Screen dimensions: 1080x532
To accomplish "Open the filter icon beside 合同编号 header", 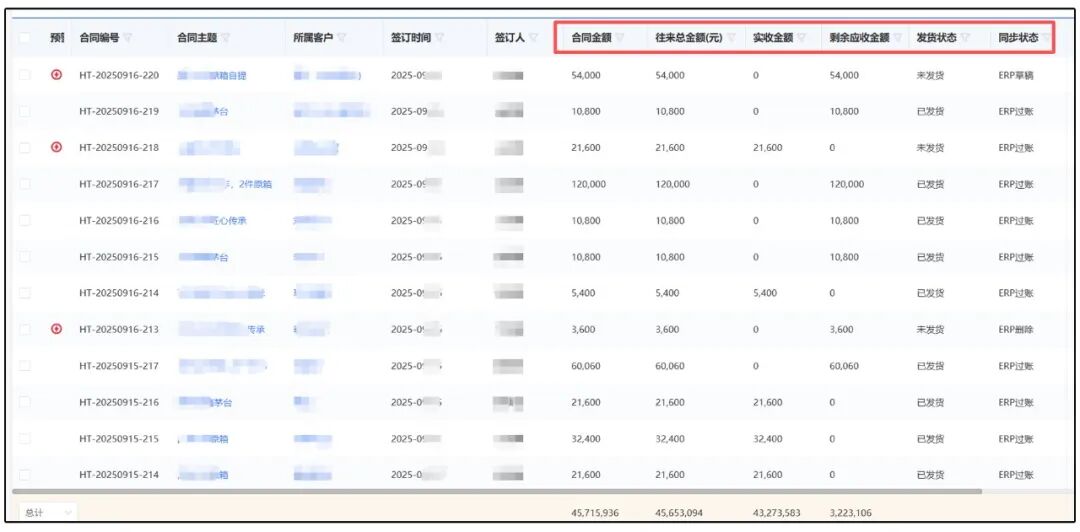I will [x=128, y=38].
